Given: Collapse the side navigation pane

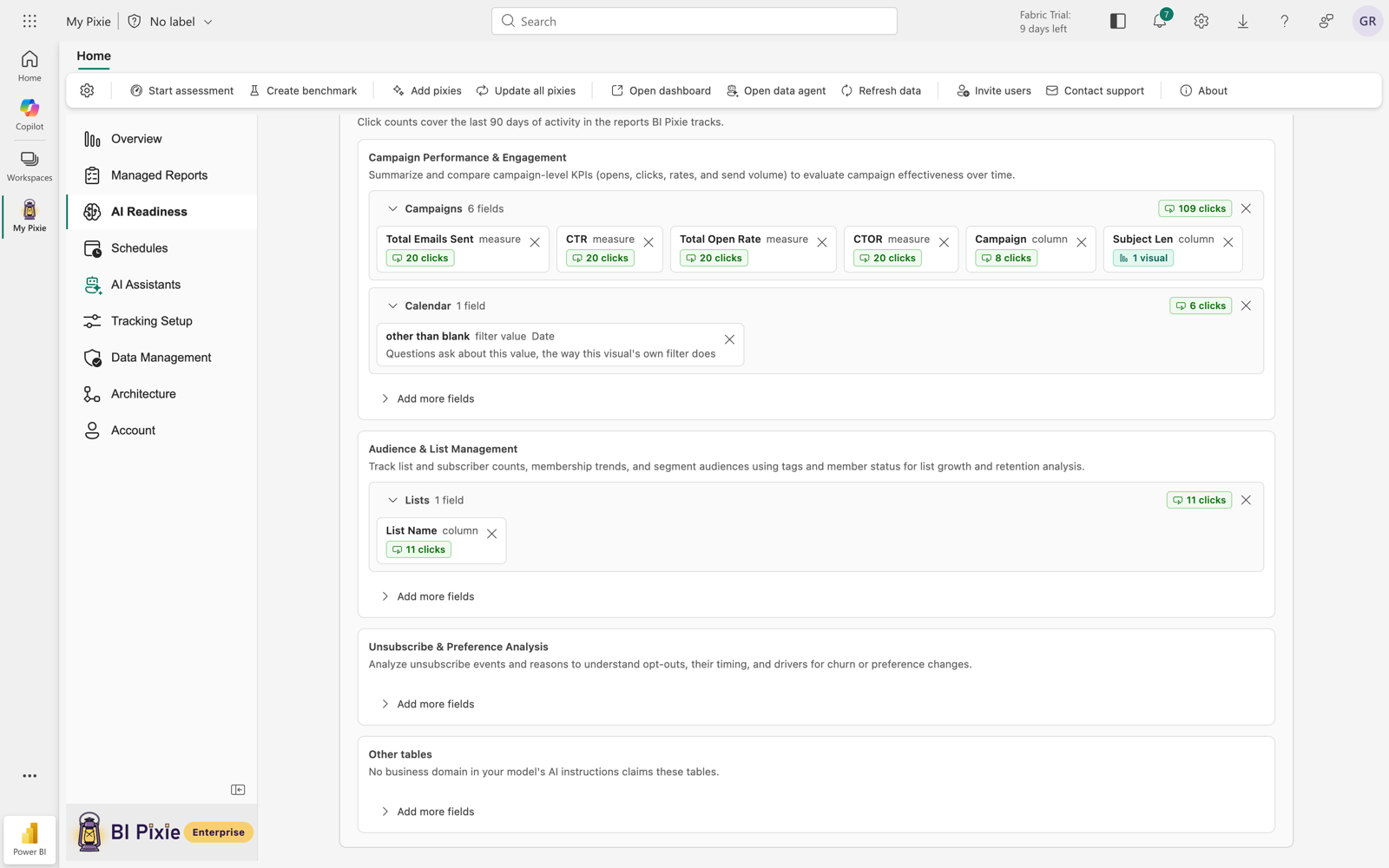Looking at the screenshot, I should 238,790.
